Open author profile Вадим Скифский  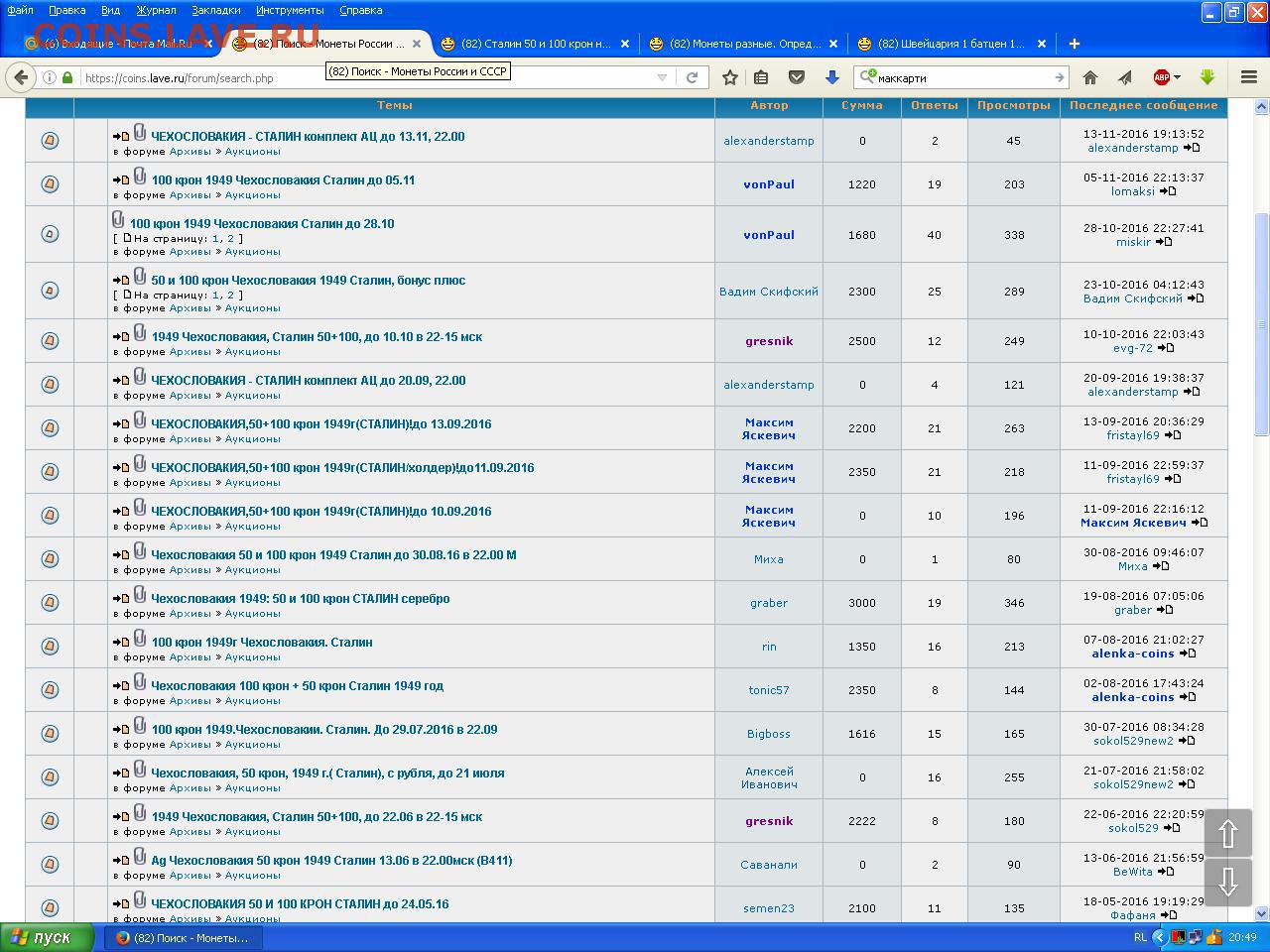pyautogui.click(x=769, y=292)
